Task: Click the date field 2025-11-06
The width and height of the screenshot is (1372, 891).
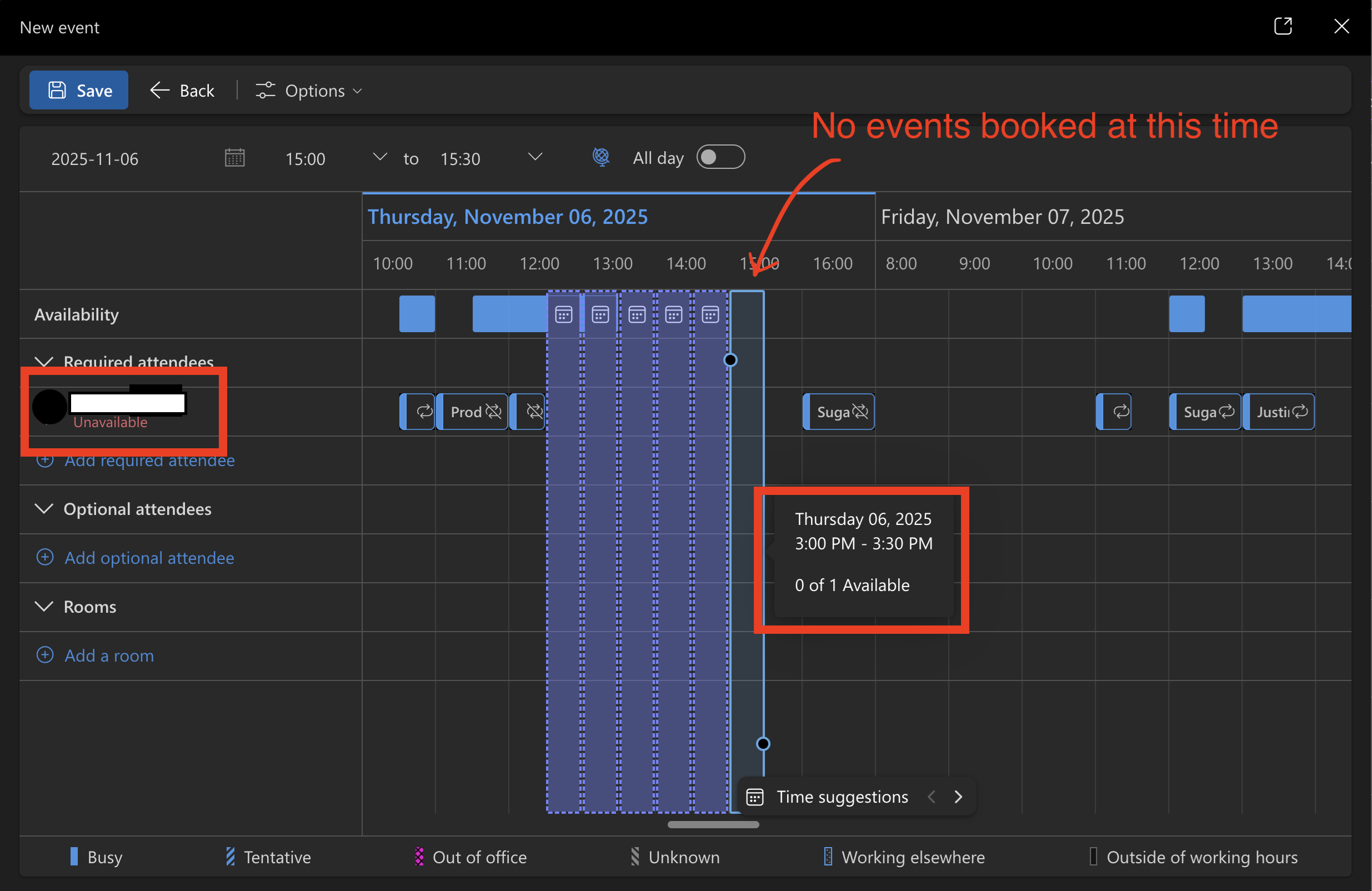Action: click(95, 158)
